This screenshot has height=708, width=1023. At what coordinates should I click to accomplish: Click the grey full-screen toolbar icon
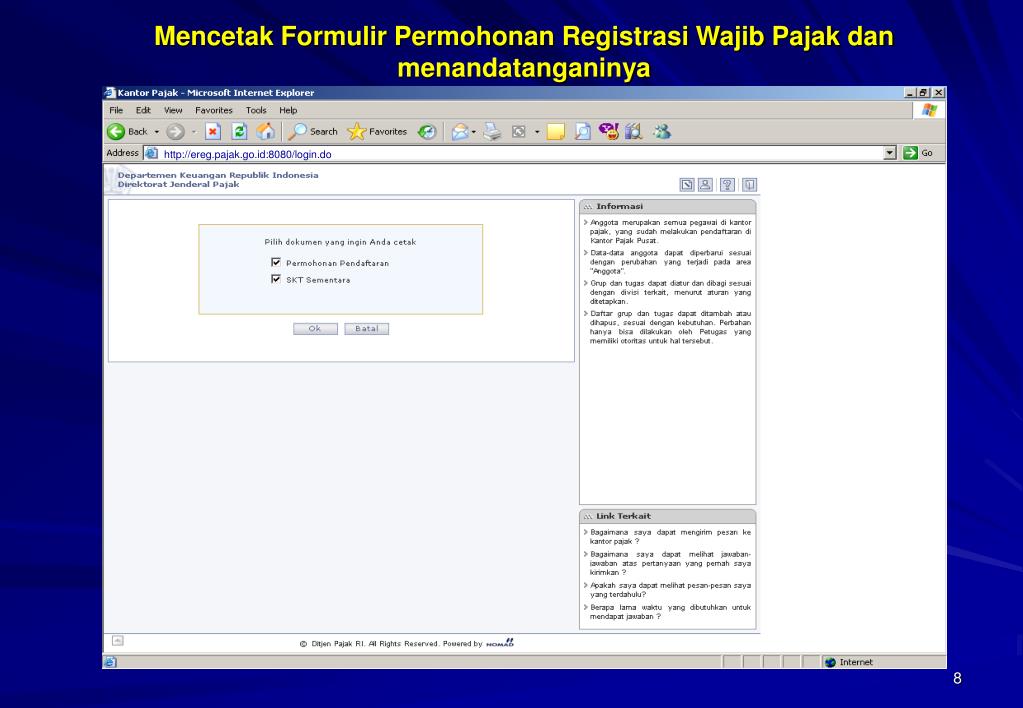coord(519,132)
